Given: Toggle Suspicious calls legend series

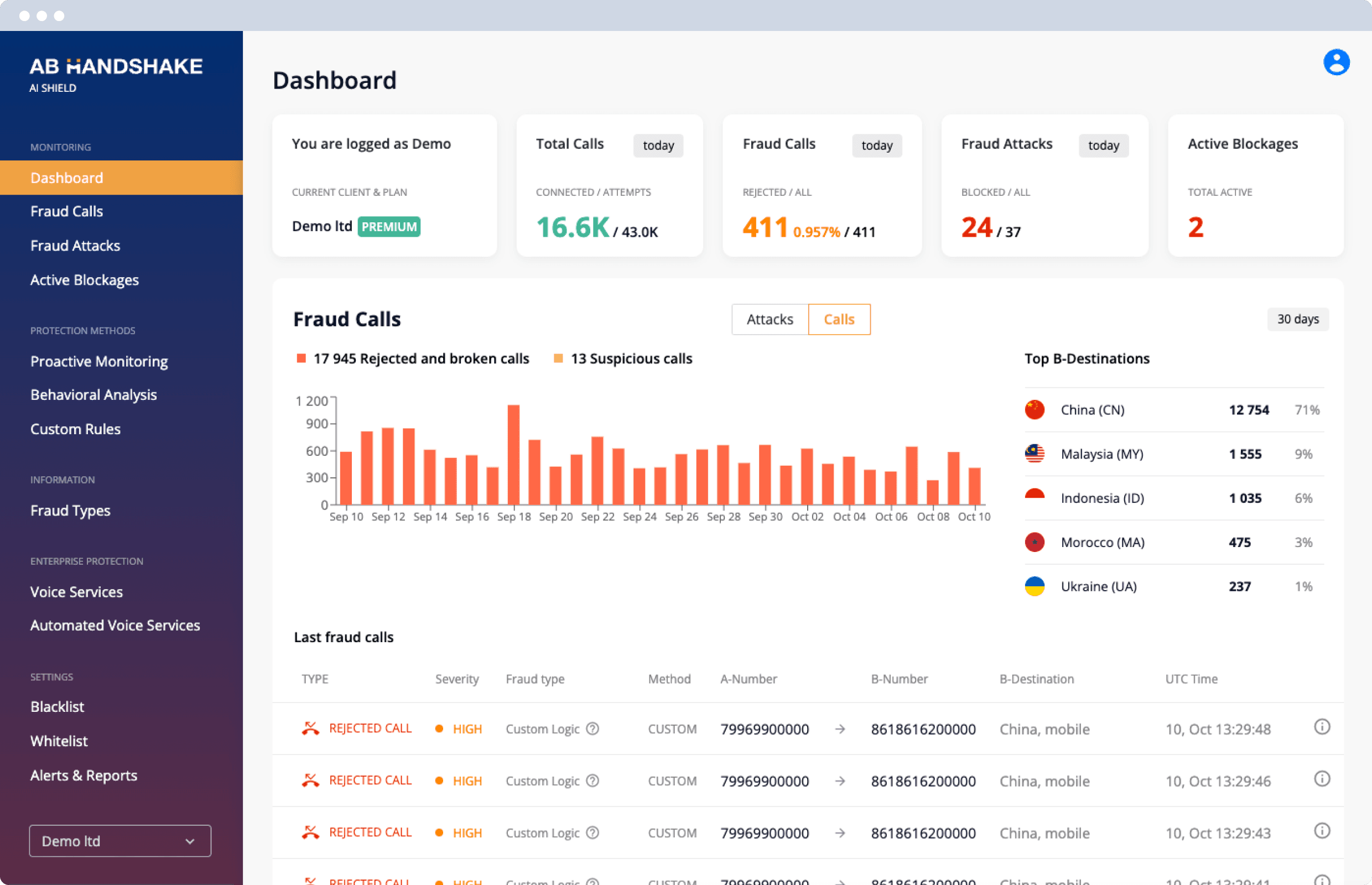Looking at the screenshot, I should point(622,358).
